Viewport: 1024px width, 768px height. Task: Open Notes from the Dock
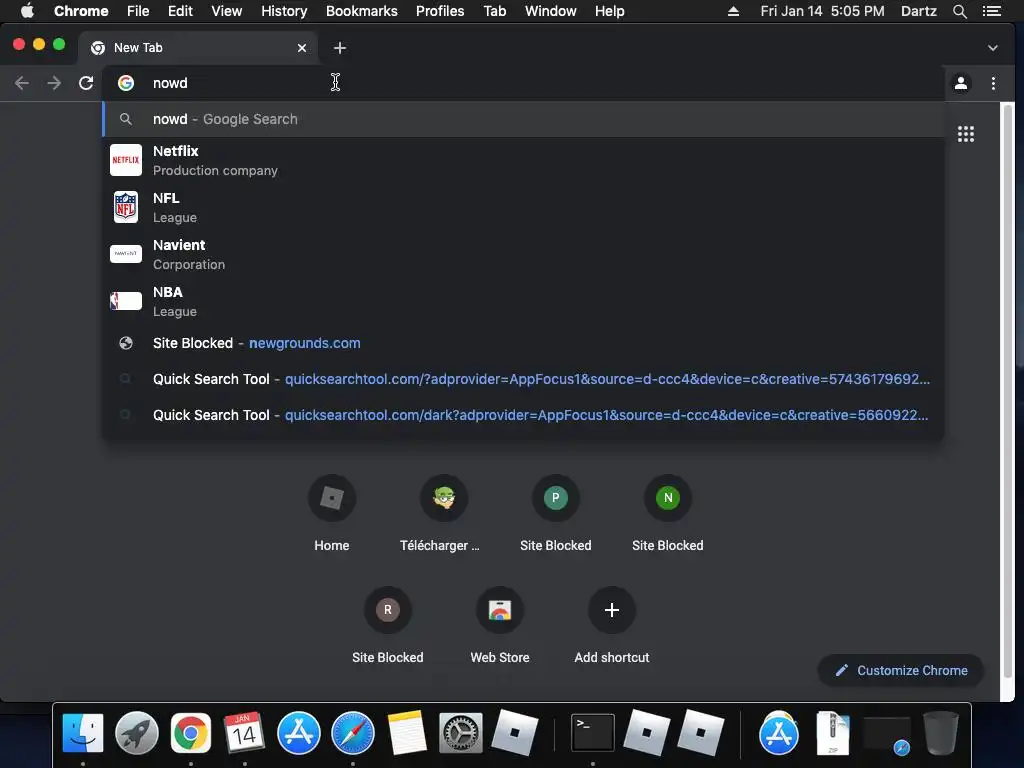point(407,733)
